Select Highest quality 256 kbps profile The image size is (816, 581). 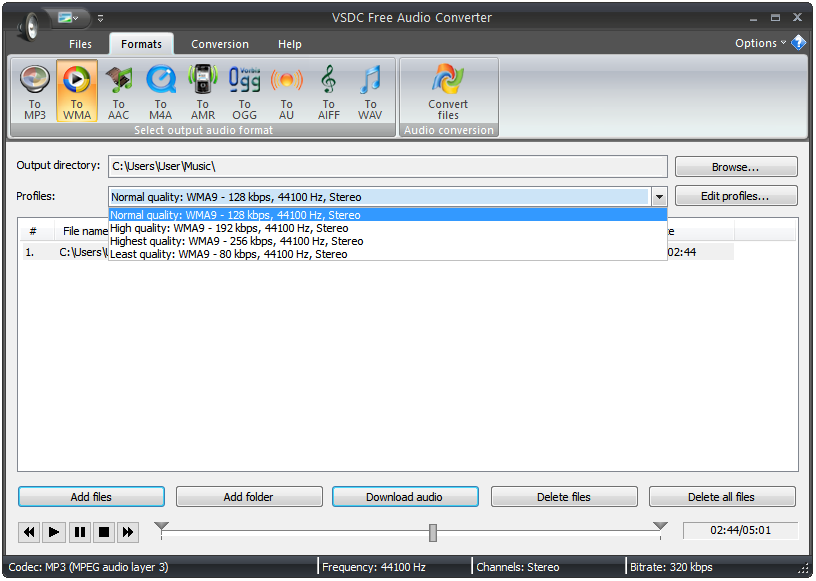pos(388,241)
